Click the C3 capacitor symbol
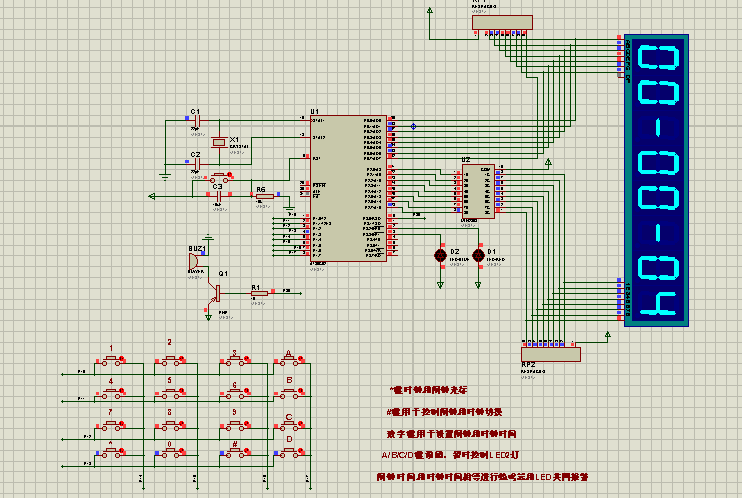Viewport: 742px width, 498px height. pos(219,196)
